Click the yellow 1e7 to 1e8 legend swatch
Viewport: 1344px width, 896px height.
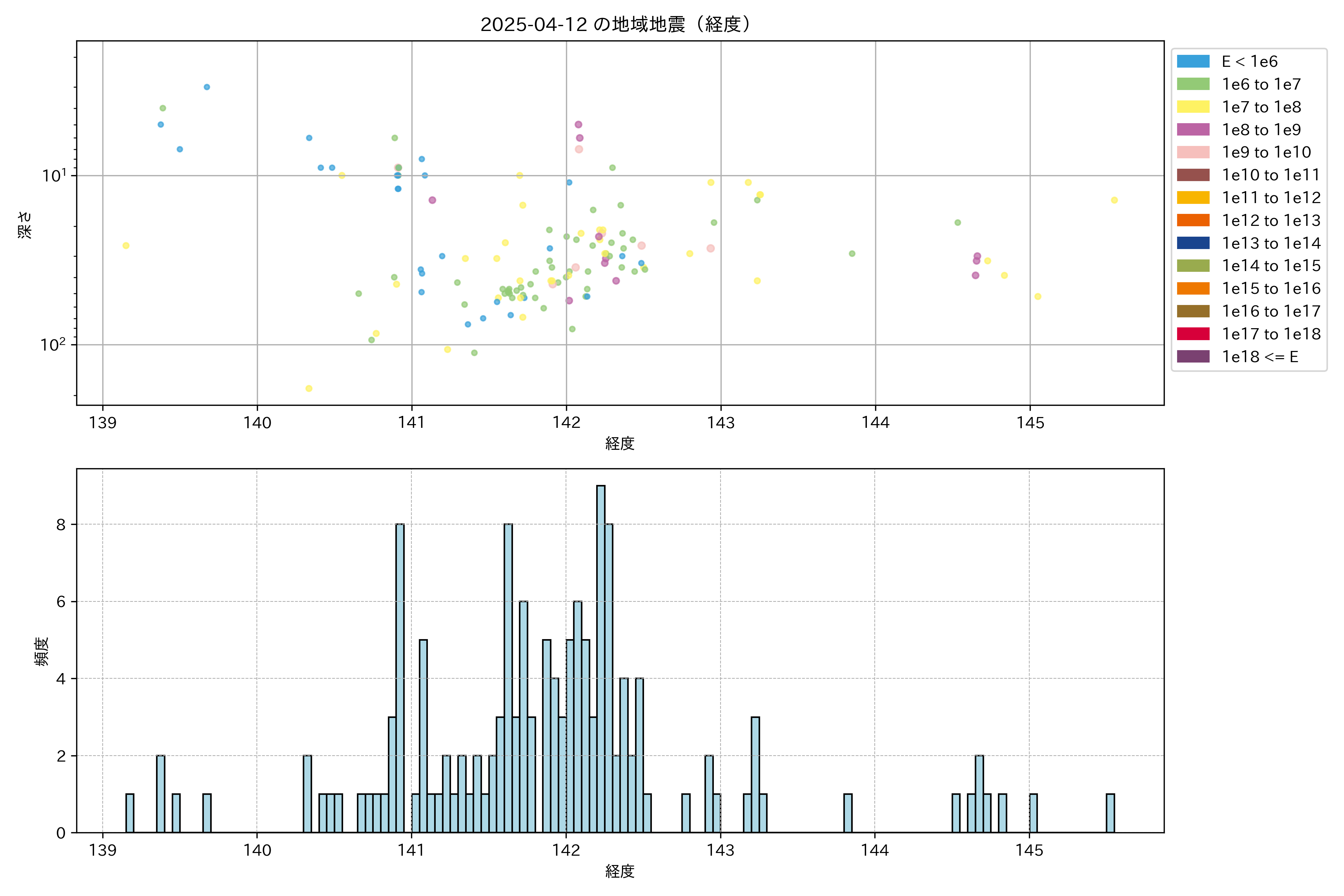[1193, 107]
